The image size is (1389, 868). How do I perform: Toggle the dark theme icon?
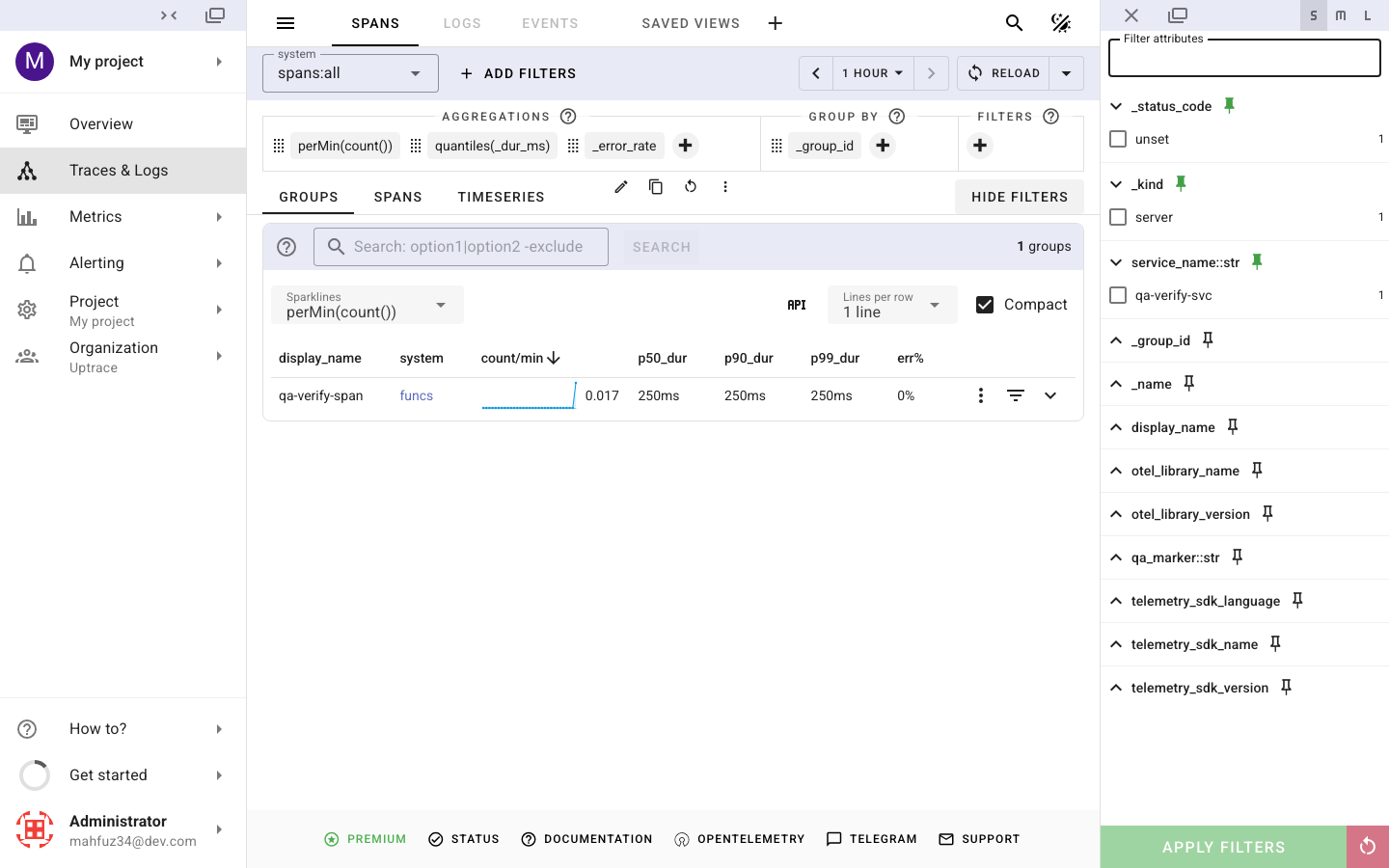tap(1061, 23)
